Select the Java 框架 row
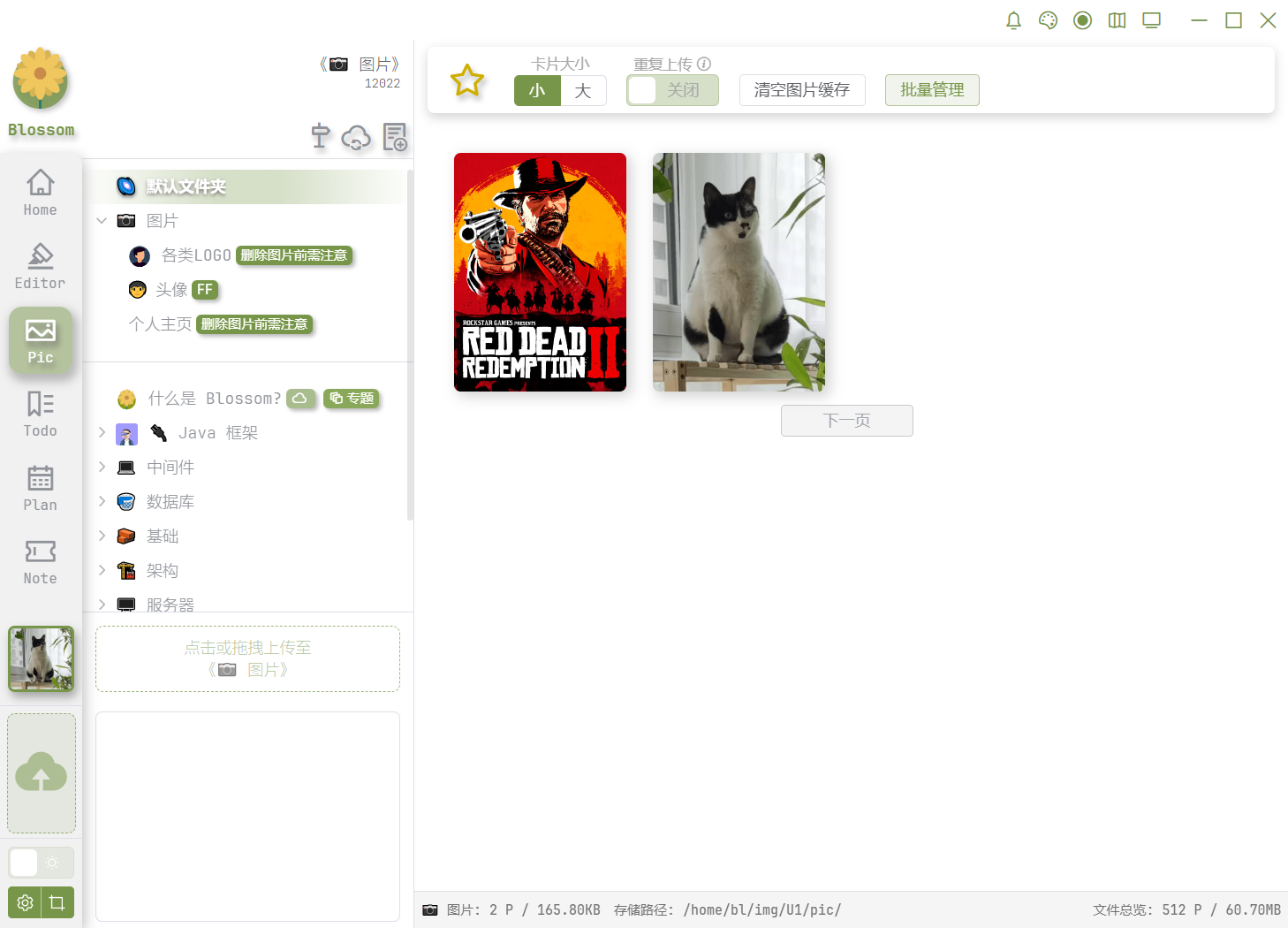Viewport: 1288px width, 928px height. pos(250,433)
